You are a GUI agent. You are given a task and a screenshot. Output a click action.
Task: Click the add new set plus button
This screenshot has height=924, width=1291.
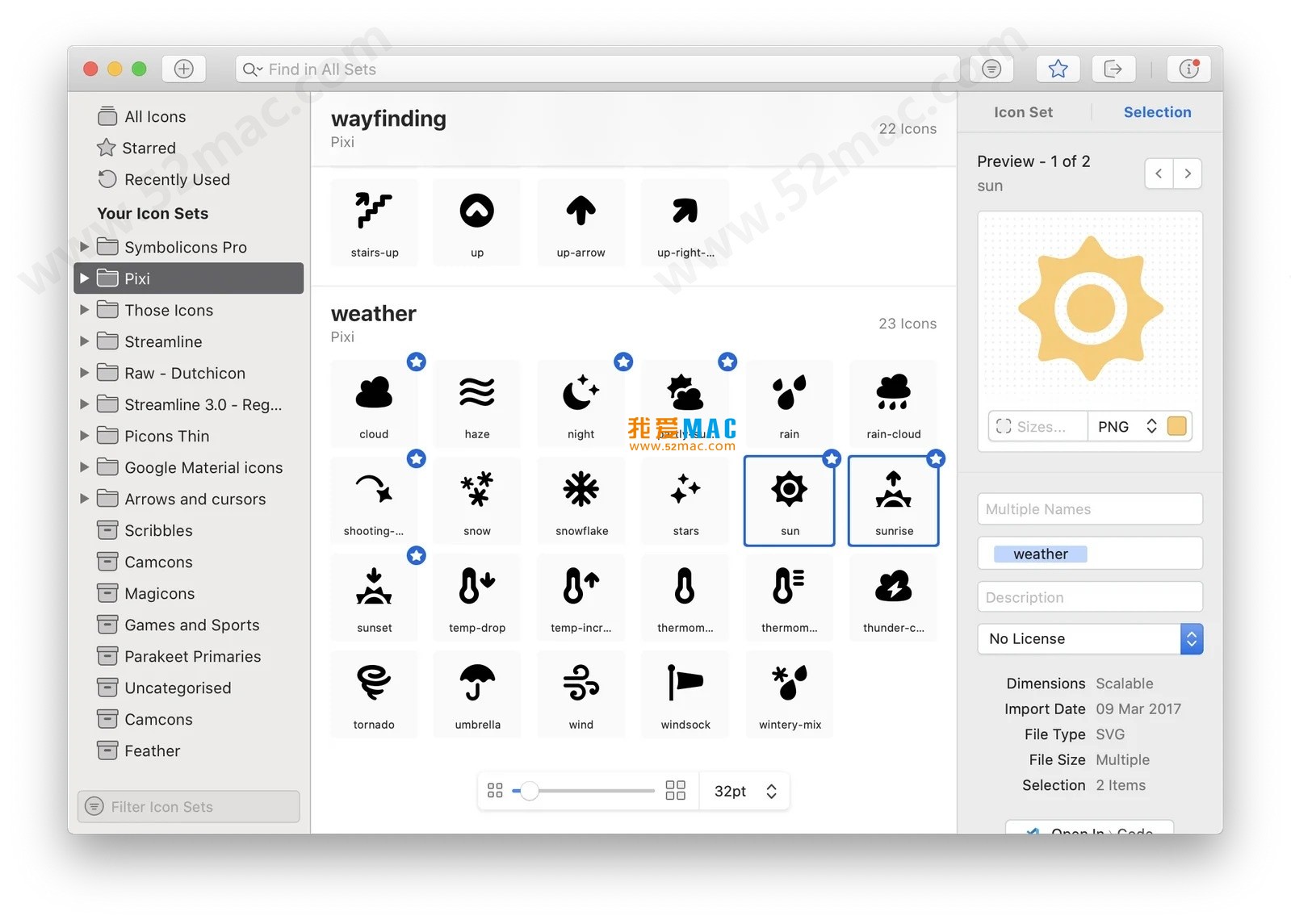tap(184, 69)
